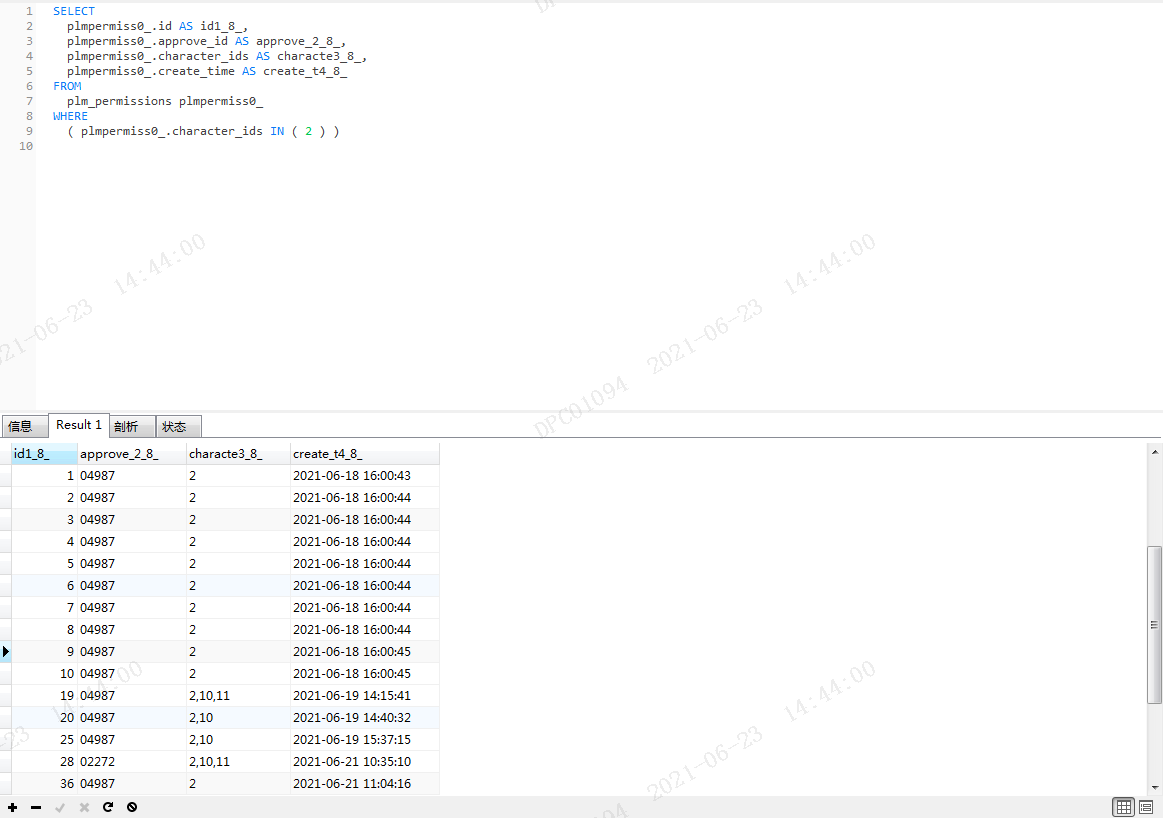Select cell '2,10,11' in row 28
Viewport: 1163px width, 818px height.
237,762
